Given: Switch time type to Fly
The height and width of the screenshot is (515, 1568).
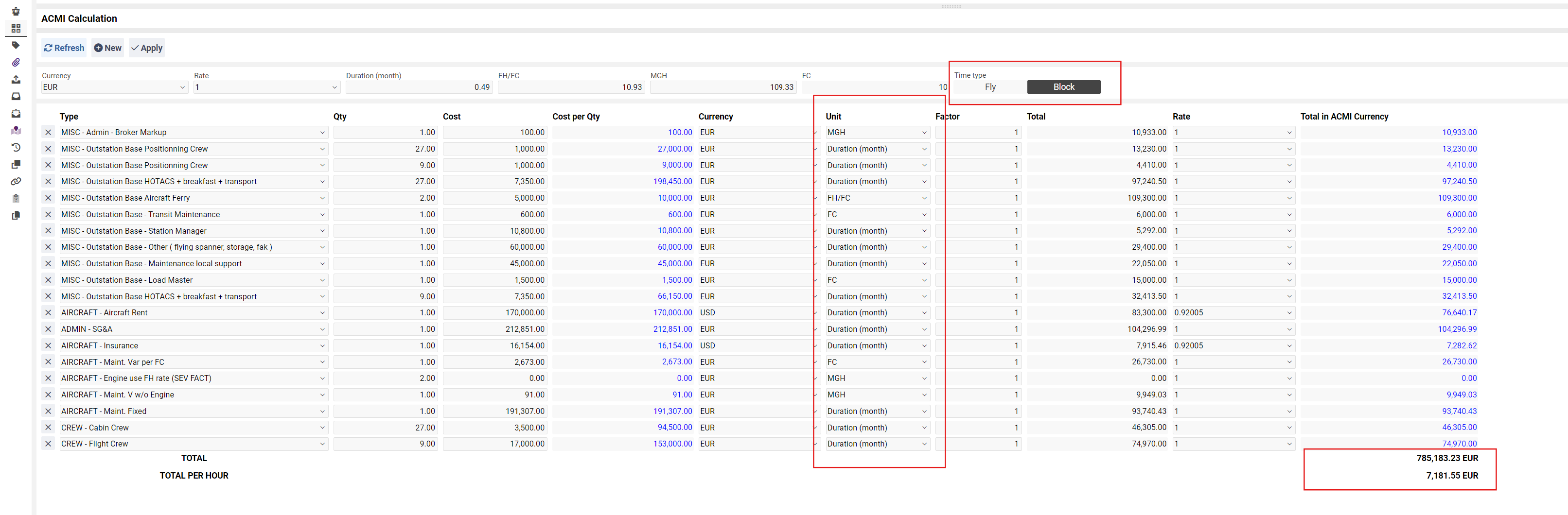Looking at the screenshot, I should click(990, 87).
